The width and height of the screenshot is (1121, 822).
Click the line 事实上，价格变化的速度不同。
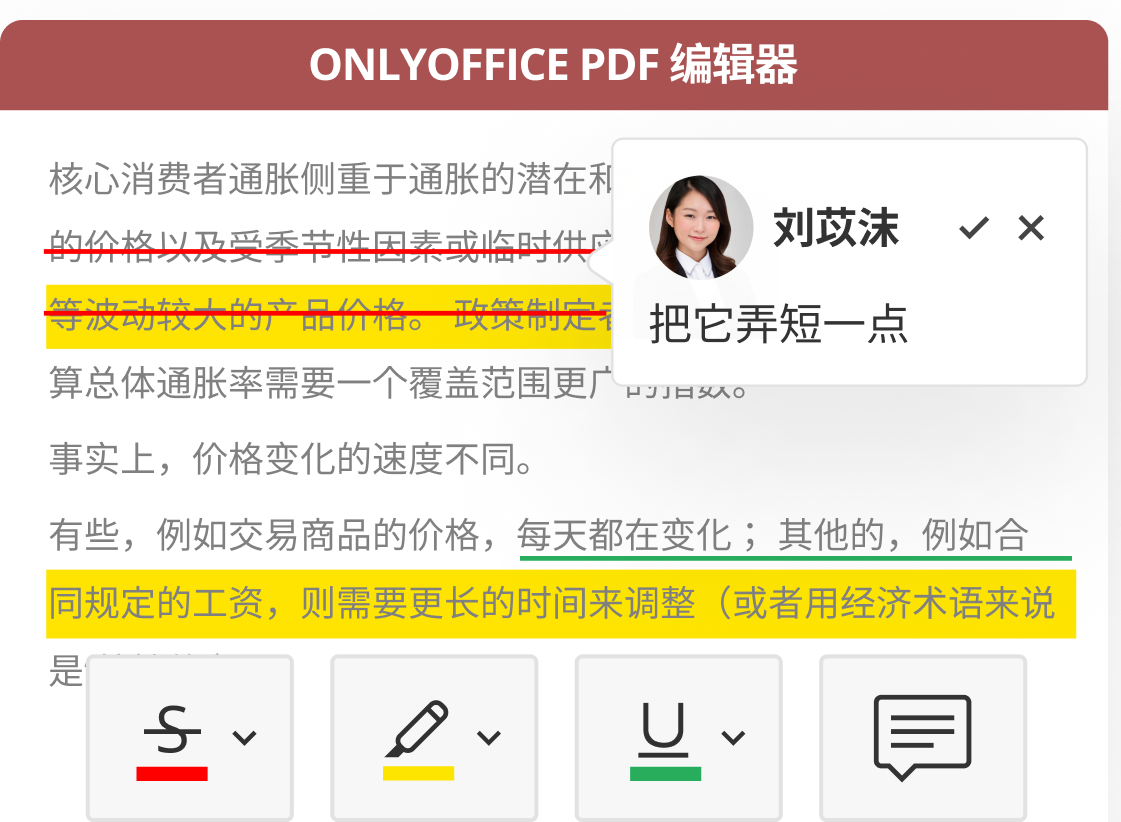point(292,459)
